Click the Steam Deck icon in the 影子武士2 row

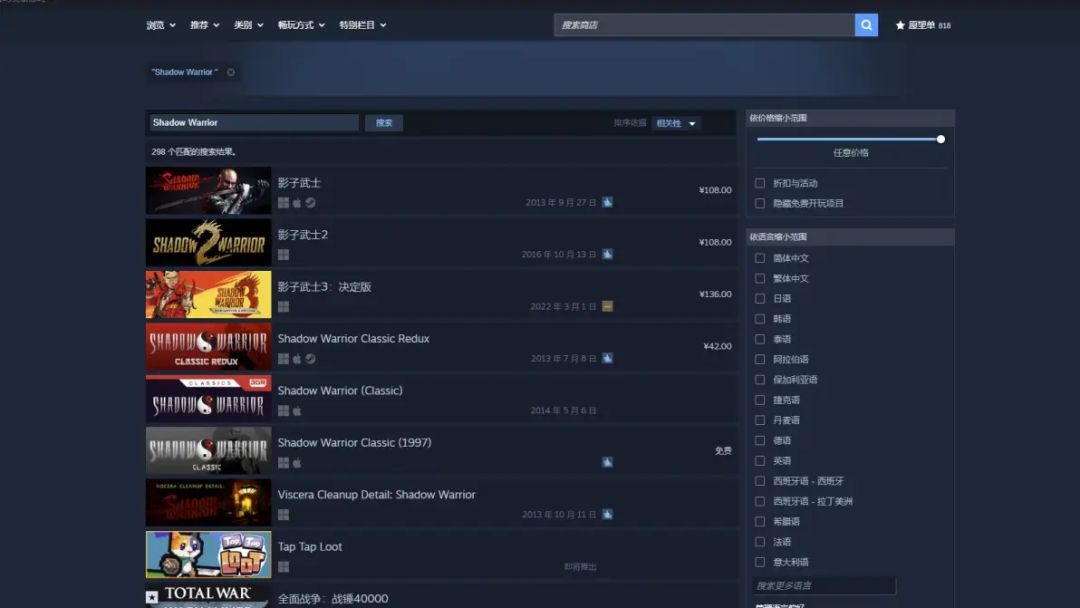tap(608, 254)
